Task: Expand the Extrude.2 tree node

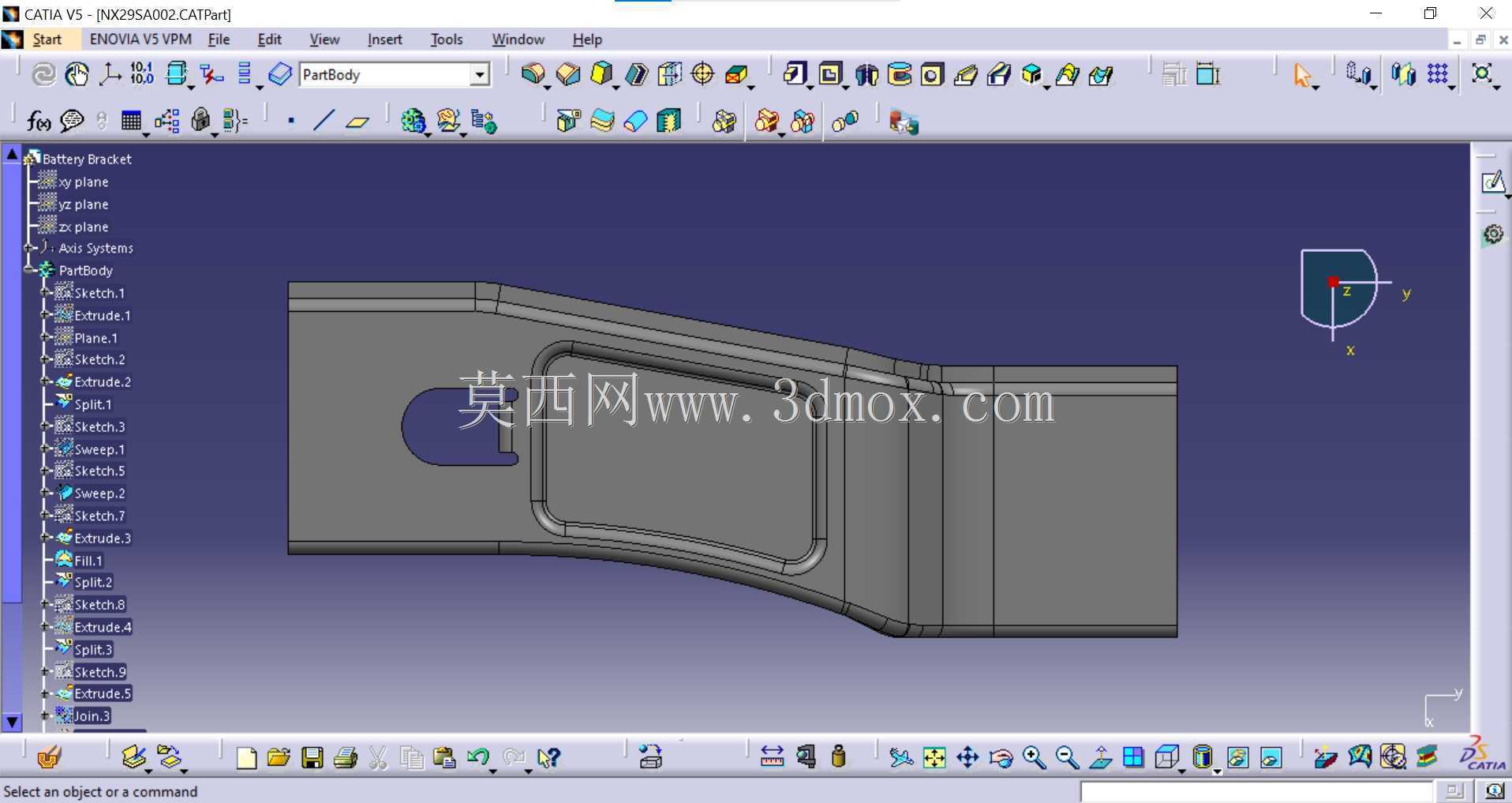Action: pos(46,381)
